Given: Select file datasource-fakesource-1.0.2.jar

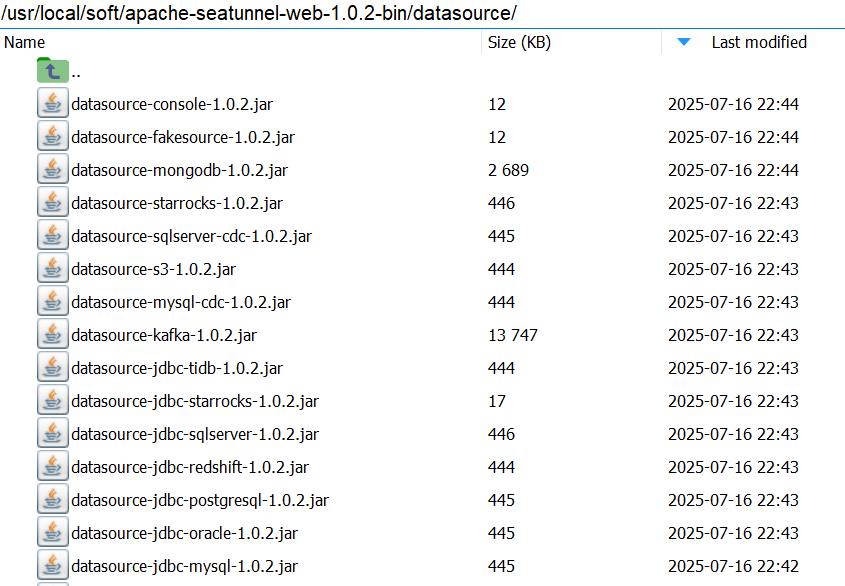Looking at the screenshot, I should pyautogui.click(x=183, y=137).
